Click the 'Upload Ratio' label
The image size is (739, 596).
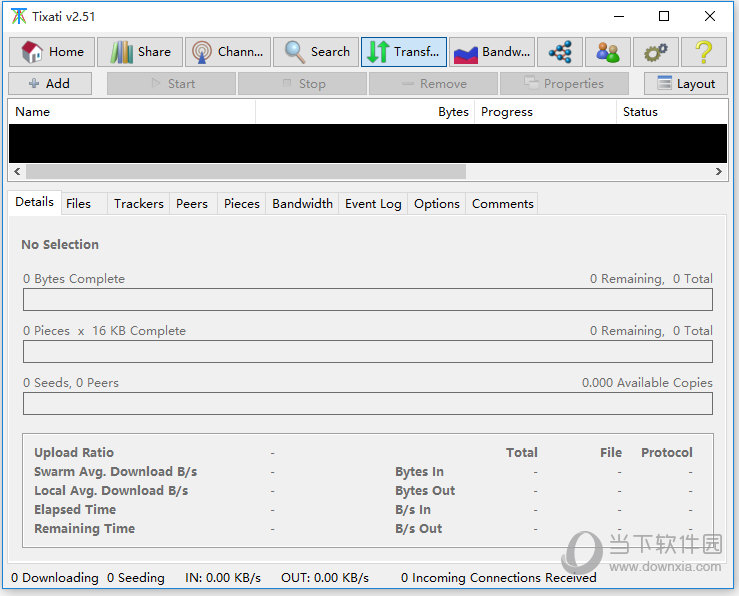[74, 452]
